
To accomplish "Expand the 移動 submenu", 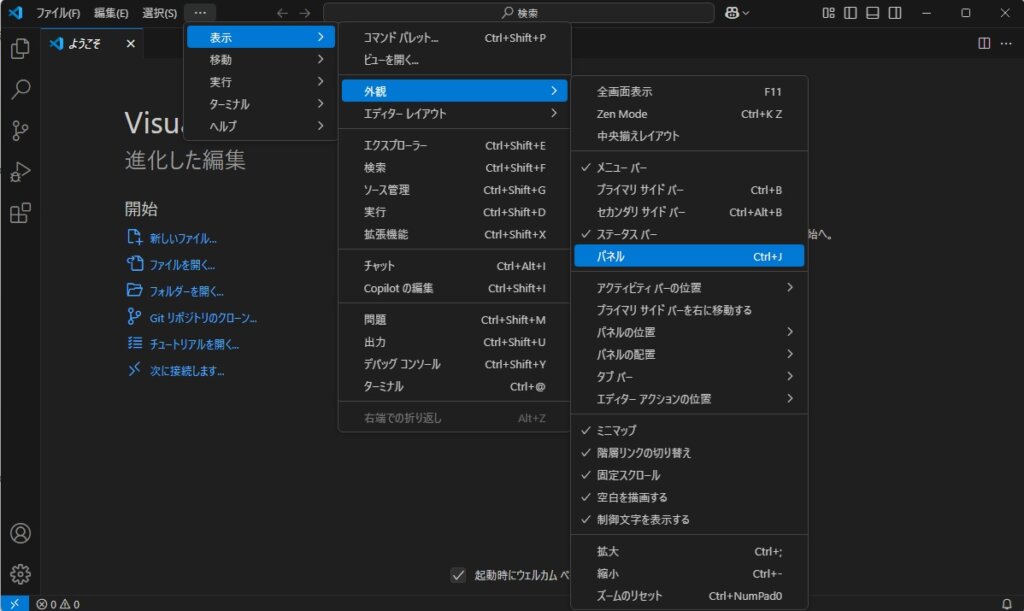I will (x=261, y=59).
